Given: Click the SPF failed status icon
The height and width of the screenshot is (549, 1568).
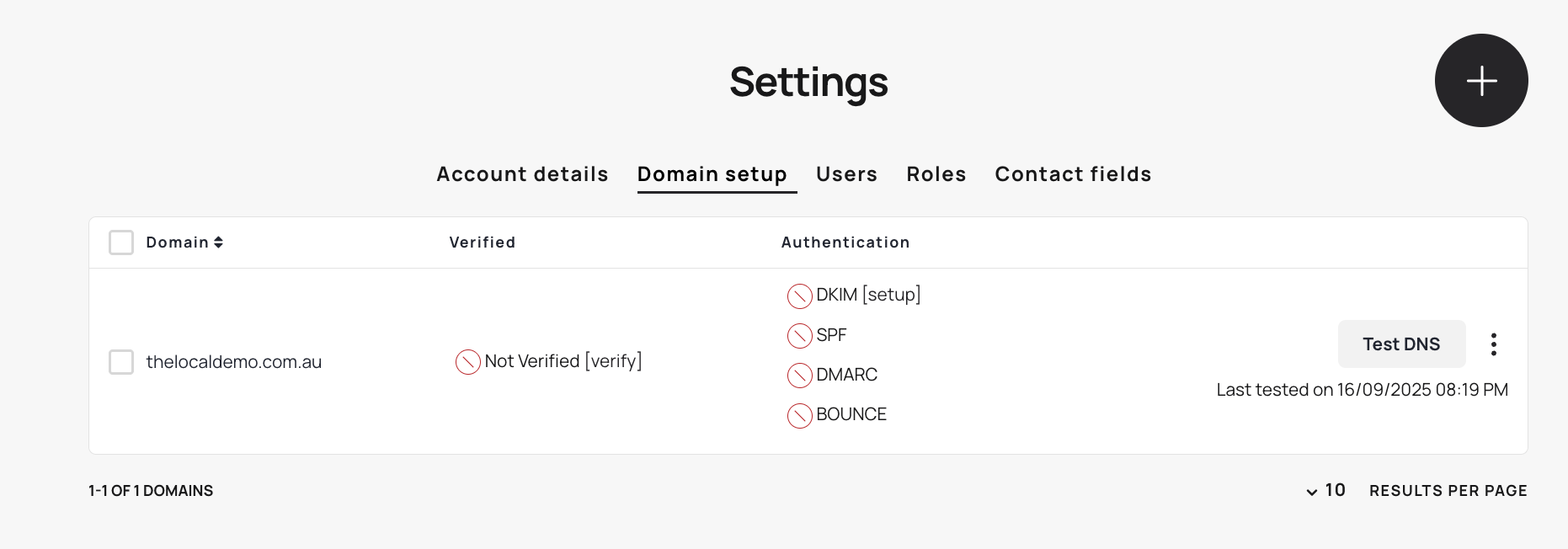Looking at the screenshot, I should (799, 336).
